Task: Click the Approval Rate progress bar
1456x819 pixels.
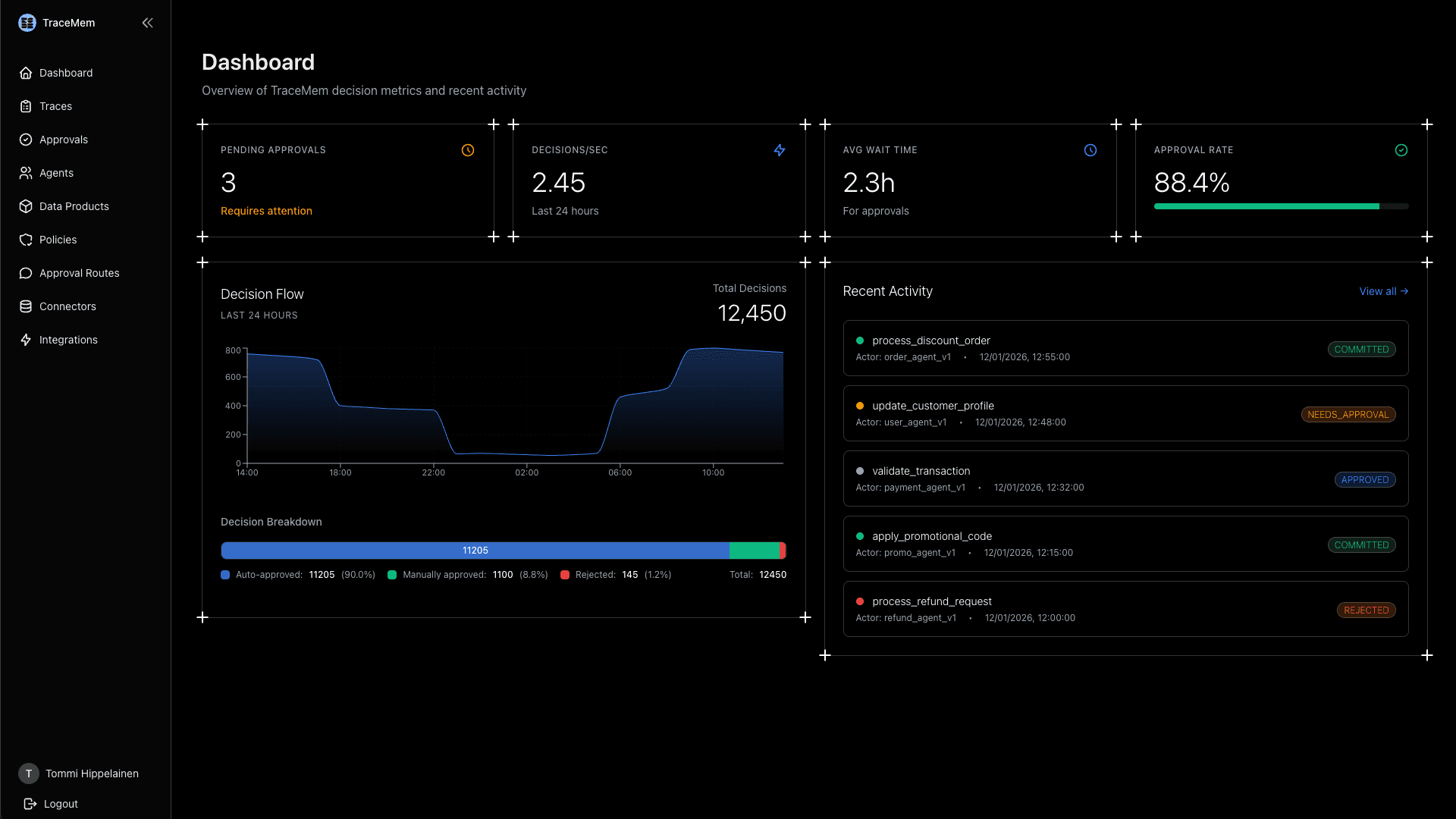Action: click(x=1280, y=206)
